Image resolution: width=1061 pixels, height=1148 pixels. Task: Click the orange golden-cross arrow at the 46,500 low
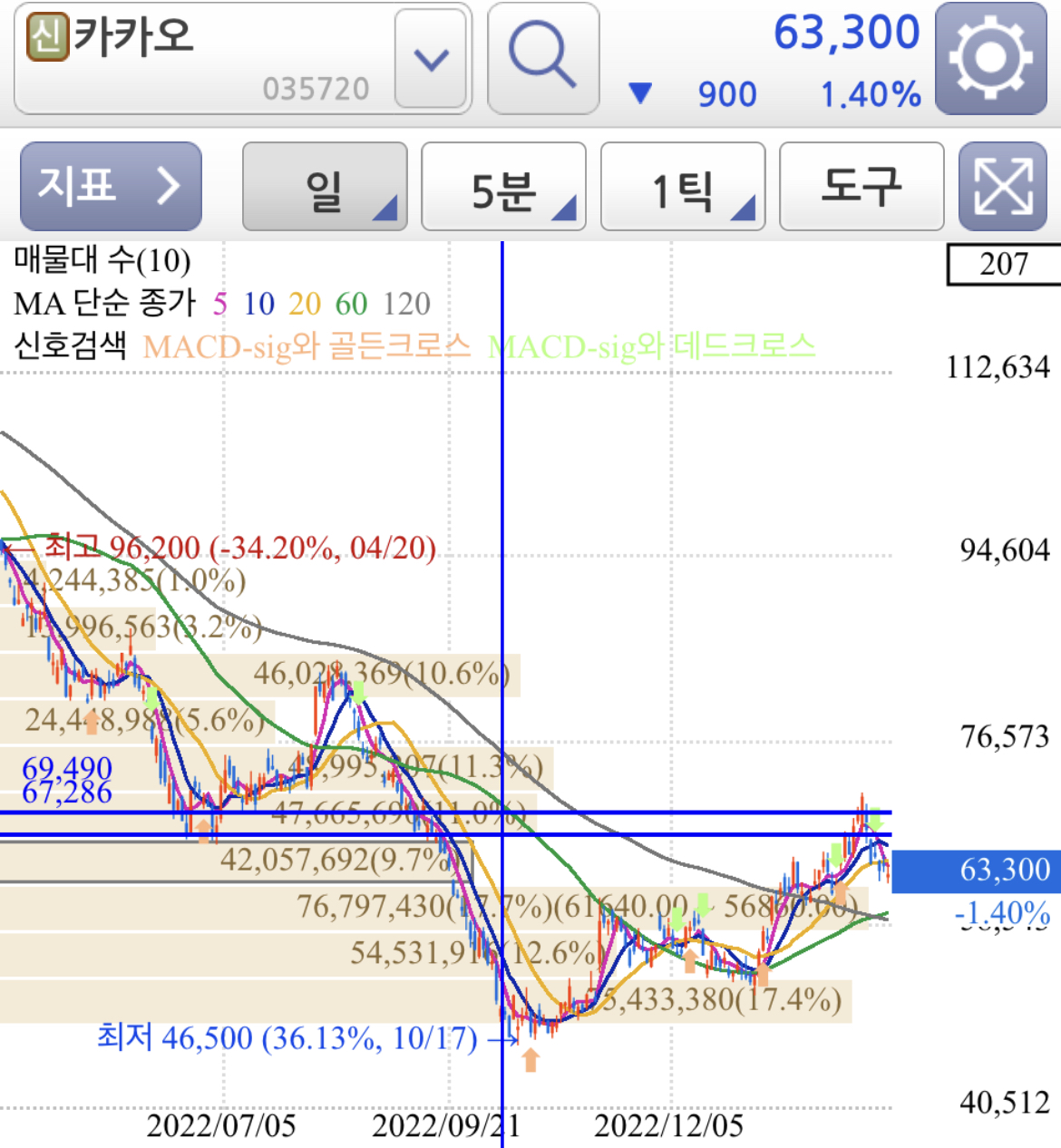(530, 1060)
